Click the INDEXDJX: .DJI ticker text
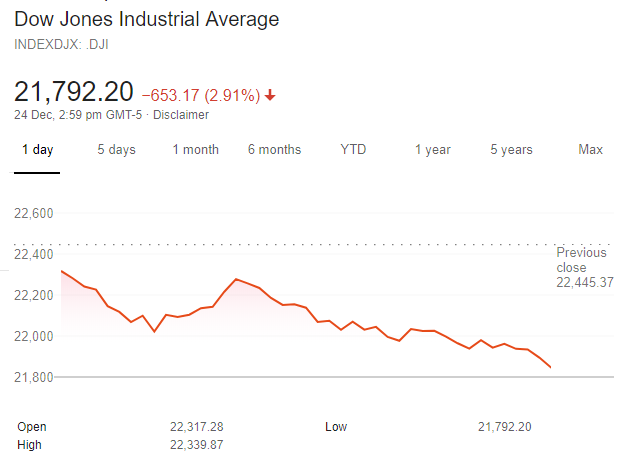641x474 pixels. [x=62, y=44]
